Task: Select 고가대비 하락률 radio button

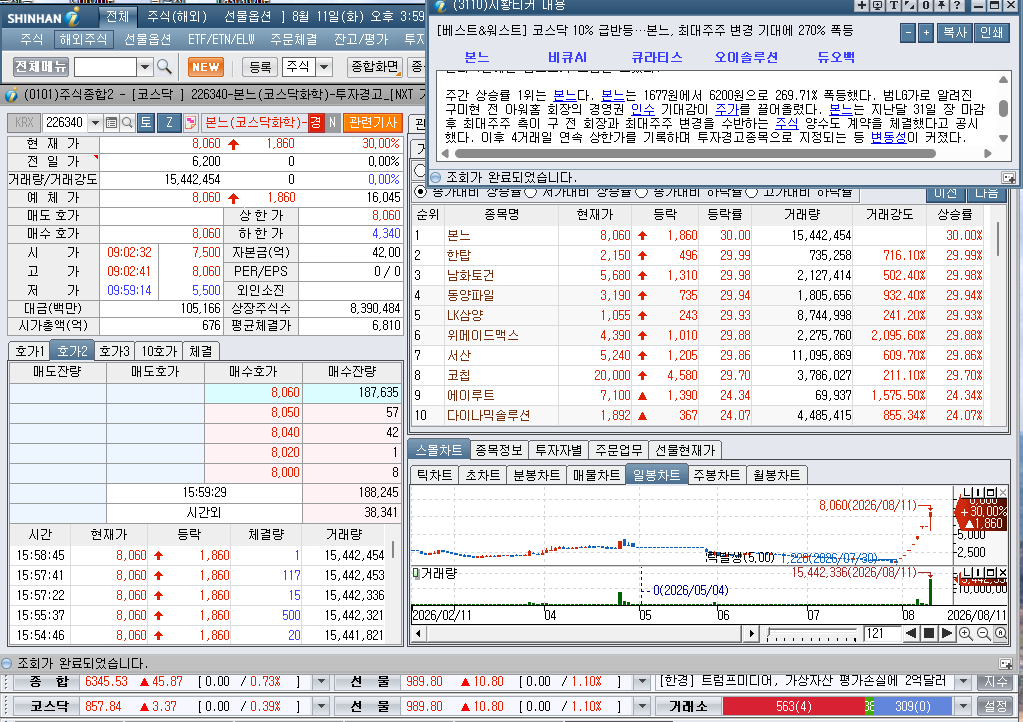Action: (x=752, y=192)
